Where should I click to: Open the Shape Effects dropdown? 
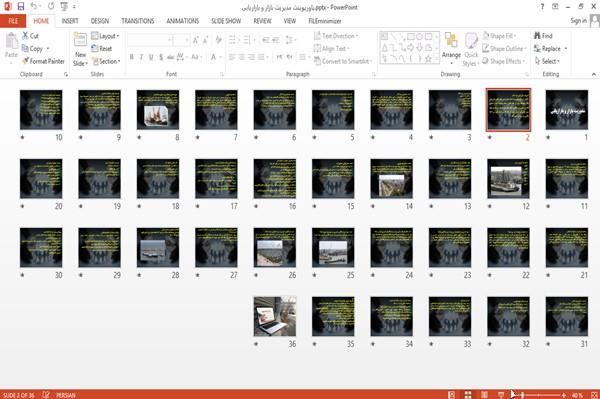coord(503,61)
